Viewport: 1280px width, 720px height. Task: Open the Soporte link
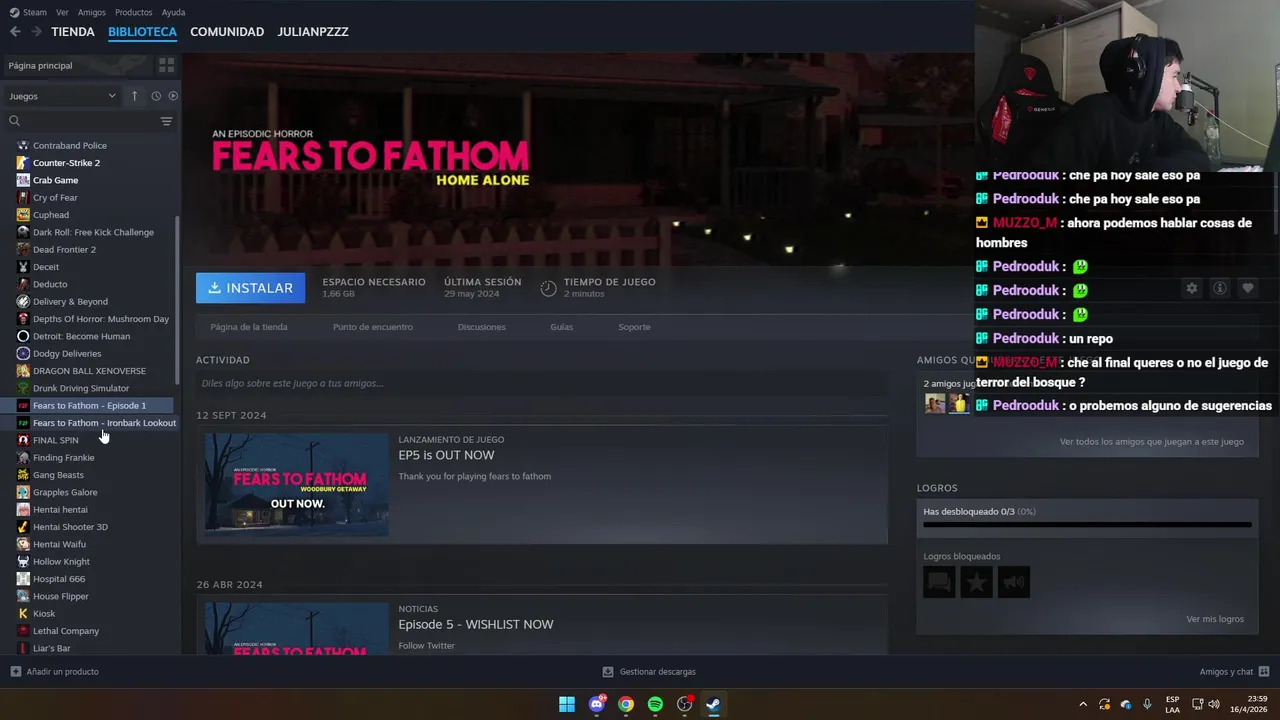click(x=634, y=327)
